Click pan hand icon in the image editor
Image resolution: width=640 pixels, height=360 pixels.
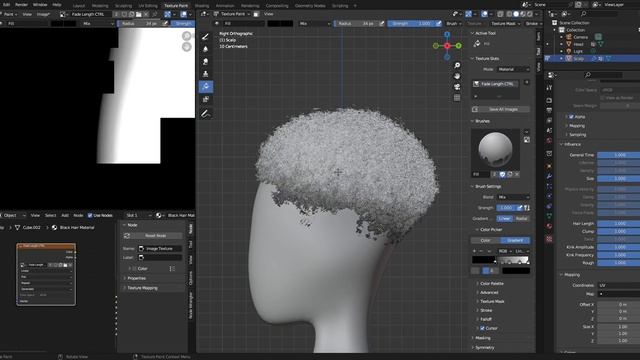coord(187,47)
